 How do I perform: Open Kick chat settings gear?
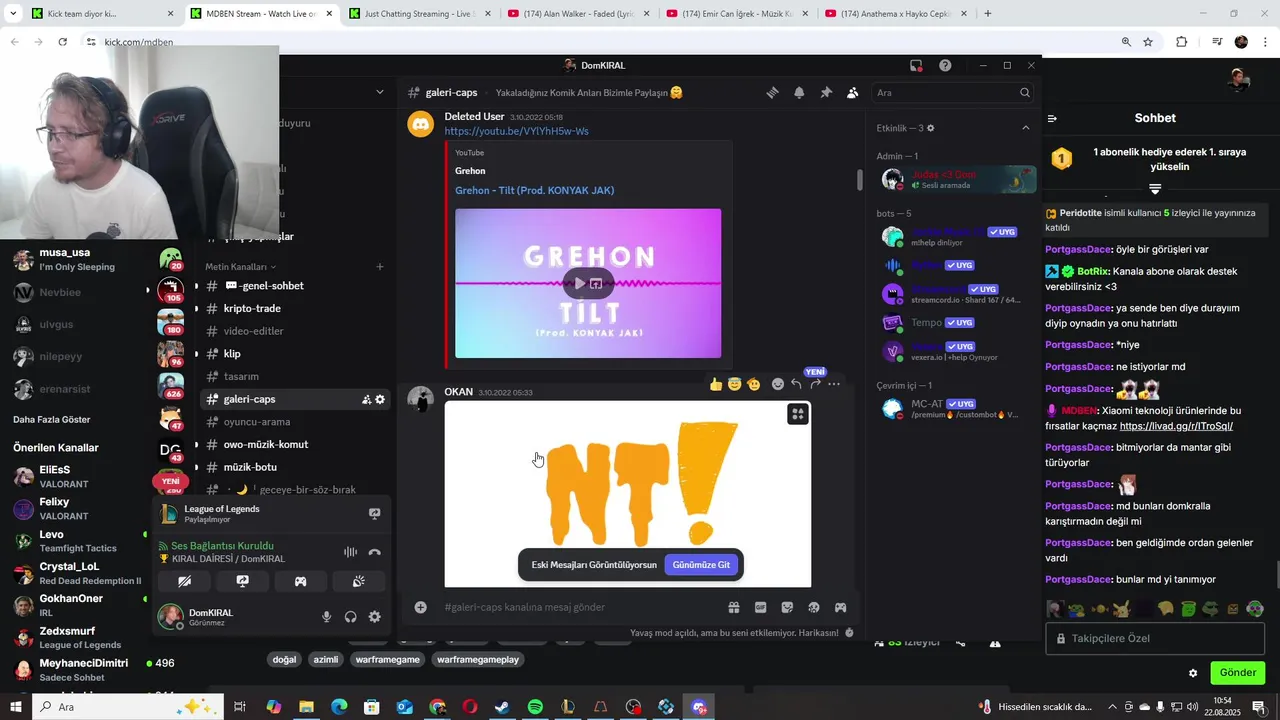[1192, 673]
